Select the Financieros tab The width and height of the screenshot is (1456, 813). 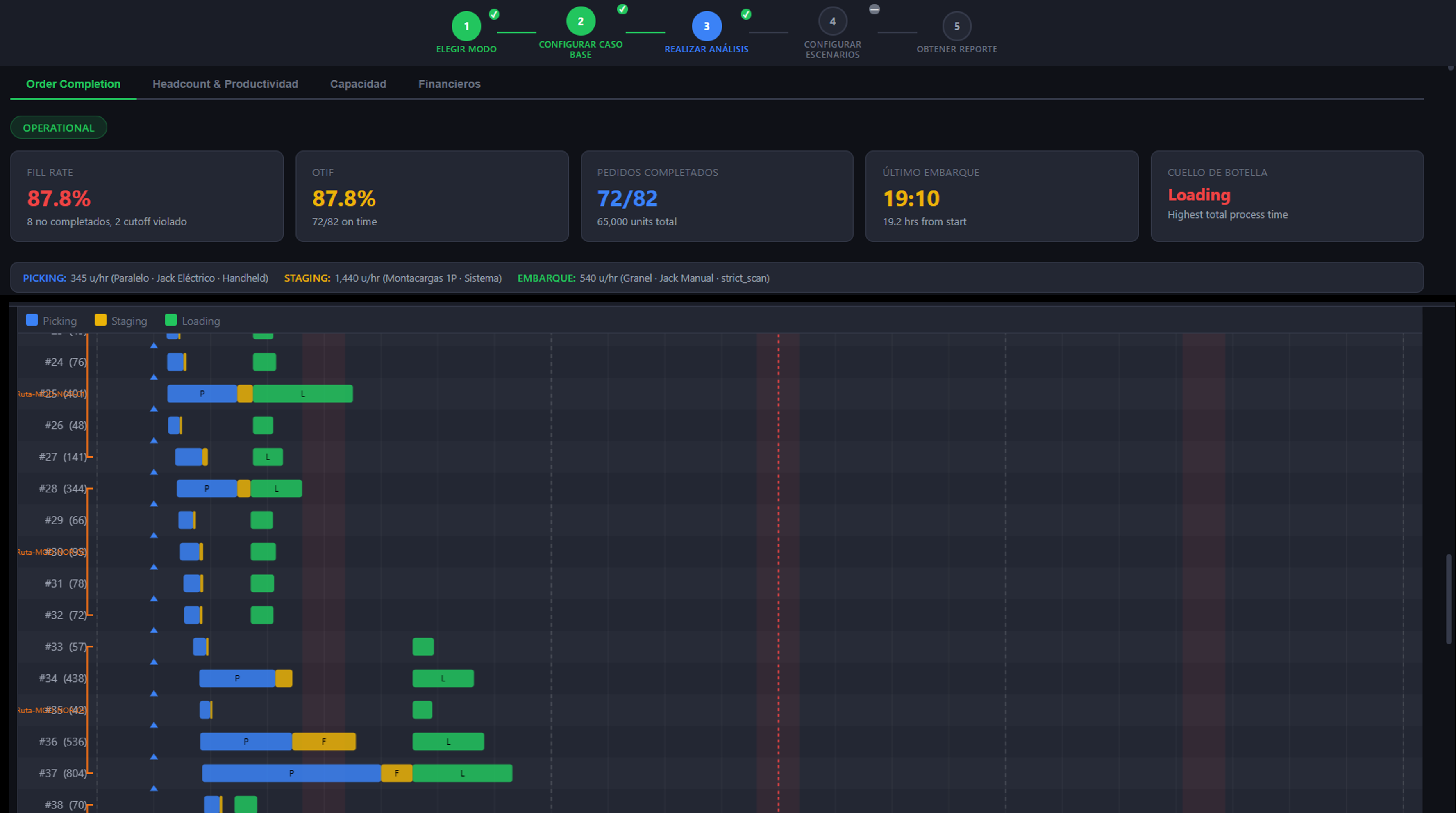click(450, 84)
